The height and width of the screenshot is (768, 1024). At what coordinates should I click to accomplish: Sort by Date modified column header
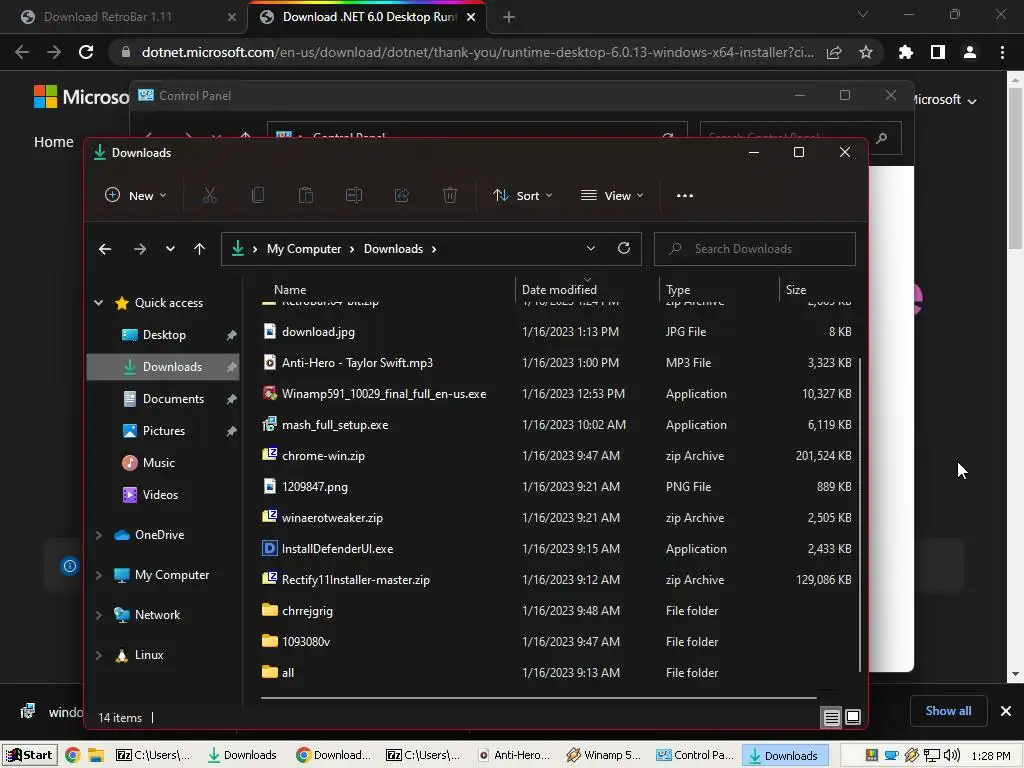pos(587,289)
